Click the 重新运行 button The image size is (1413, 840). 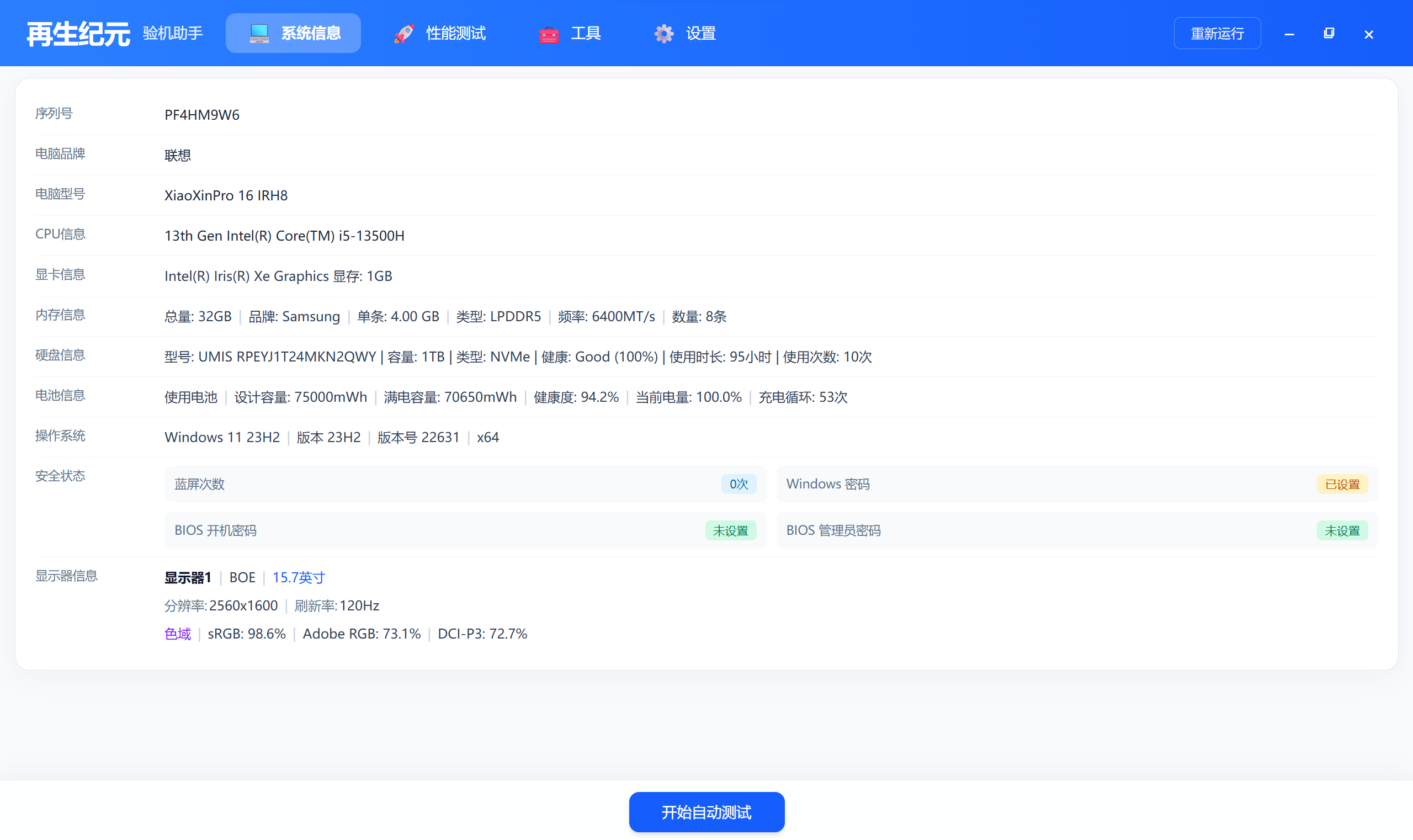pyautogui.click(x=1217, y=34)
